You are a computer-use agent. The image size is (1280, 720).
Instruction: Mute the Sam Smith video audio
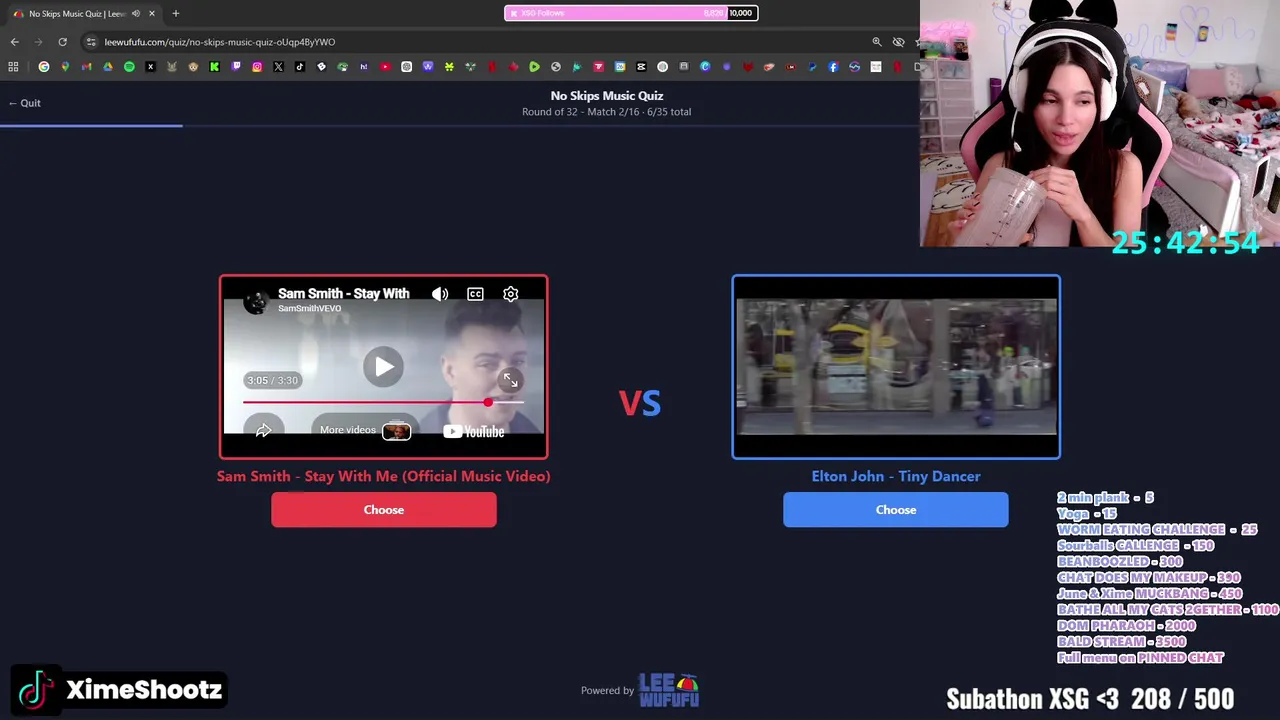click(x=440, y=294)
